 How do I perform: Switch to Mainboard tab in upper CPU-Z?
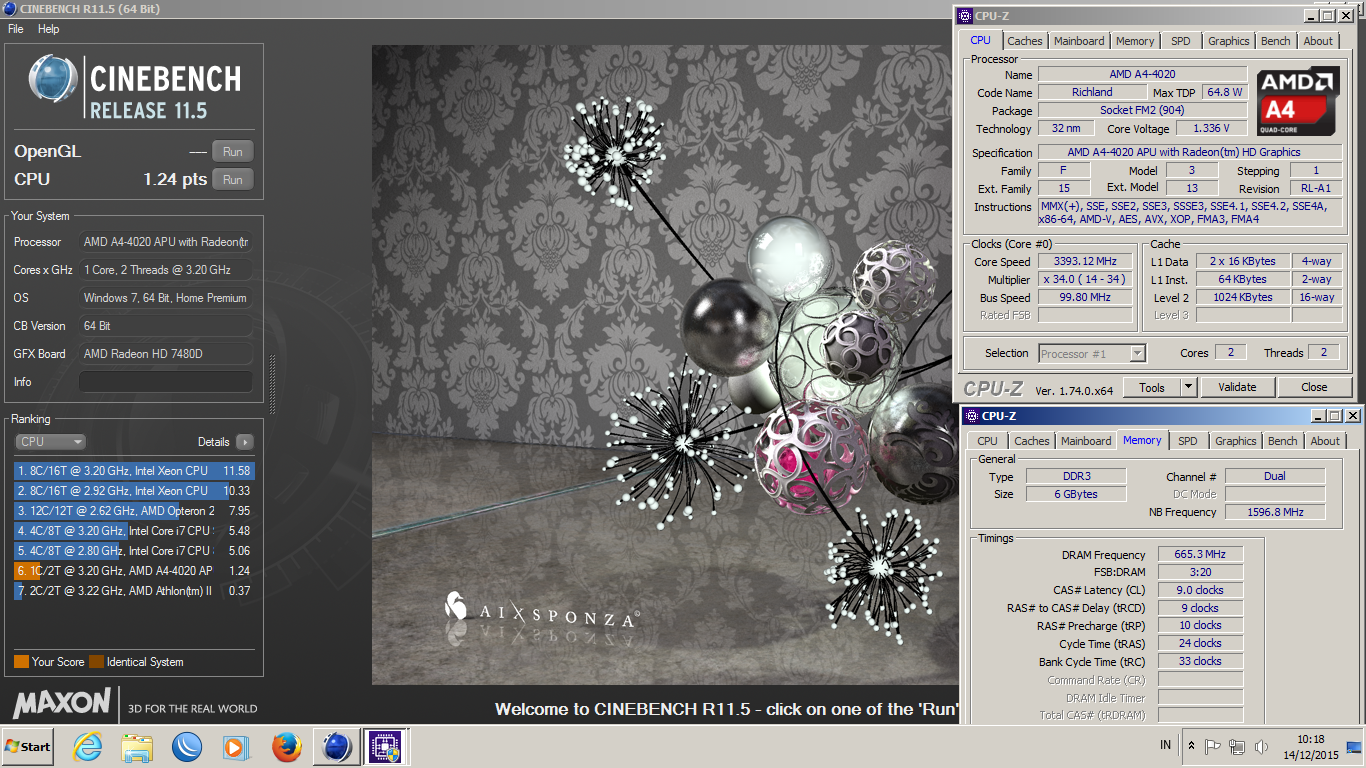tap(1079, 41)
